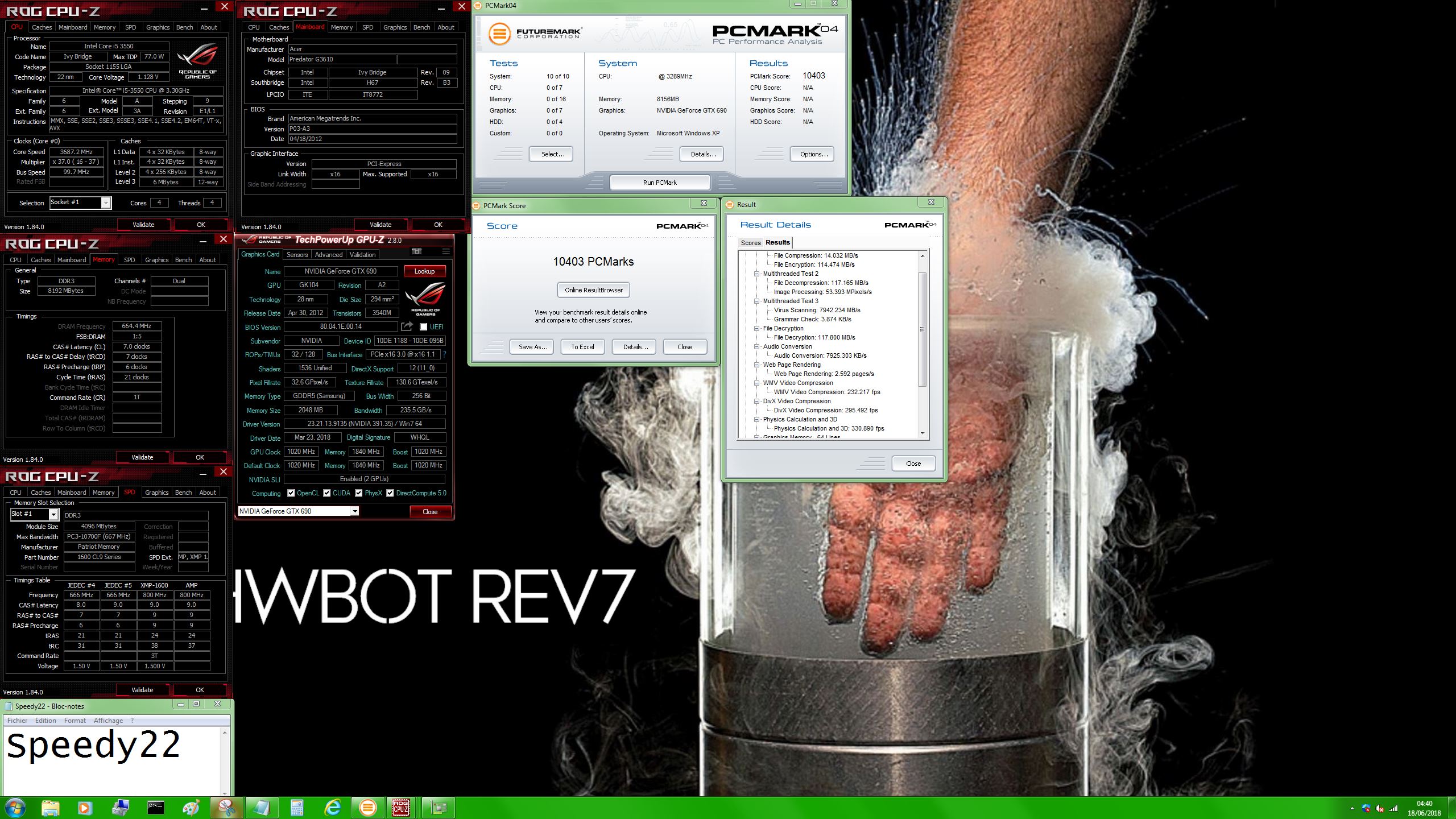This screenshot has height=819, width=1456.
Task: Collapse the Multithreaded Test 2 node
Action: point(757,274)
